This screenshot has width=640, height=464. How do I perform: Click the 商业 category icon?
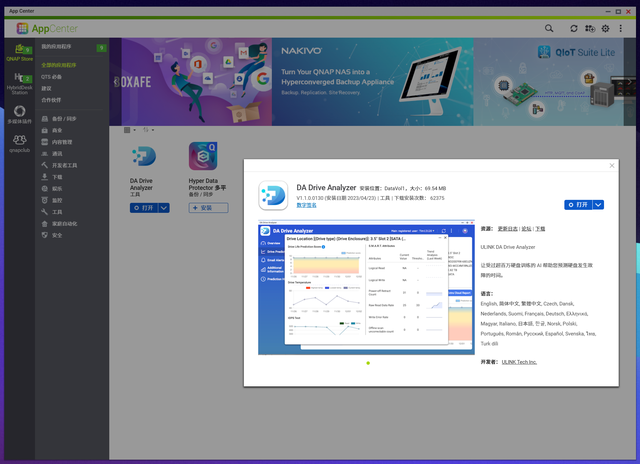[45, 131]
